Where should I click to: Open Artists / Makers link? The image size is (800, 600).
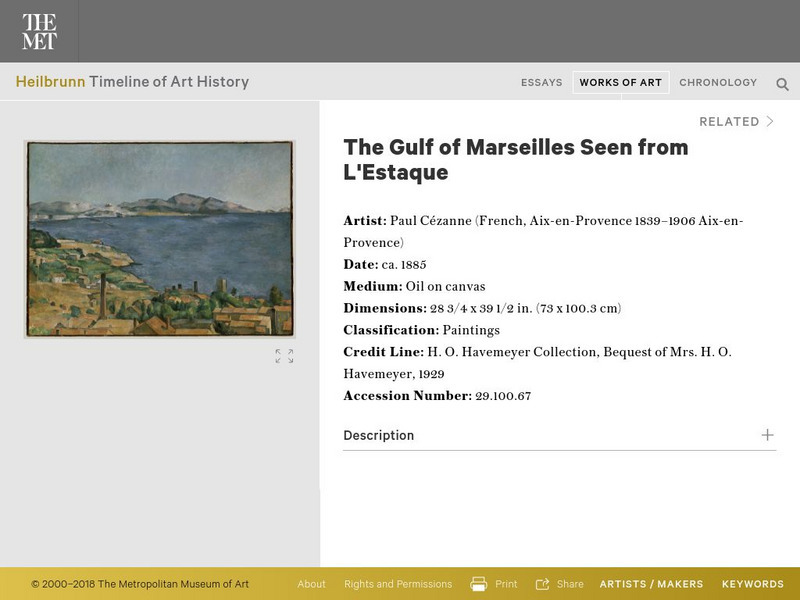[651, 584]
